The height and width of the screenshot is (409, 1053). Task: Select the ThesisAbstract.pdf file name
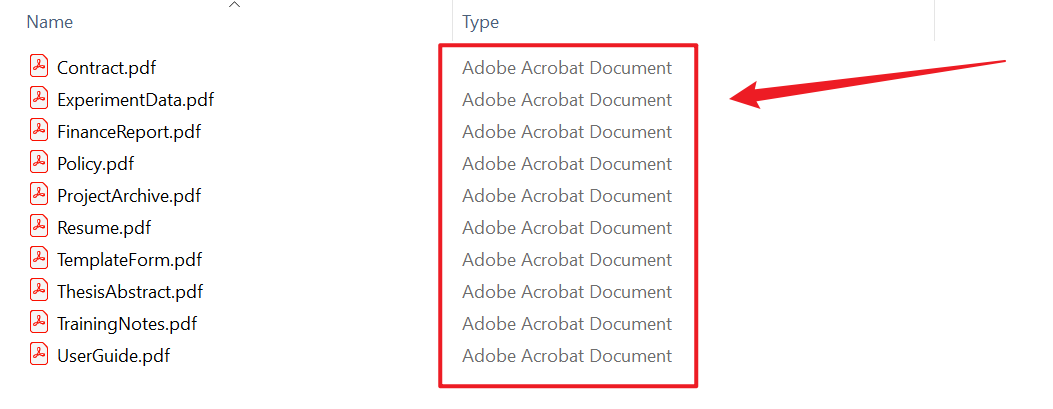coord(130,292)
